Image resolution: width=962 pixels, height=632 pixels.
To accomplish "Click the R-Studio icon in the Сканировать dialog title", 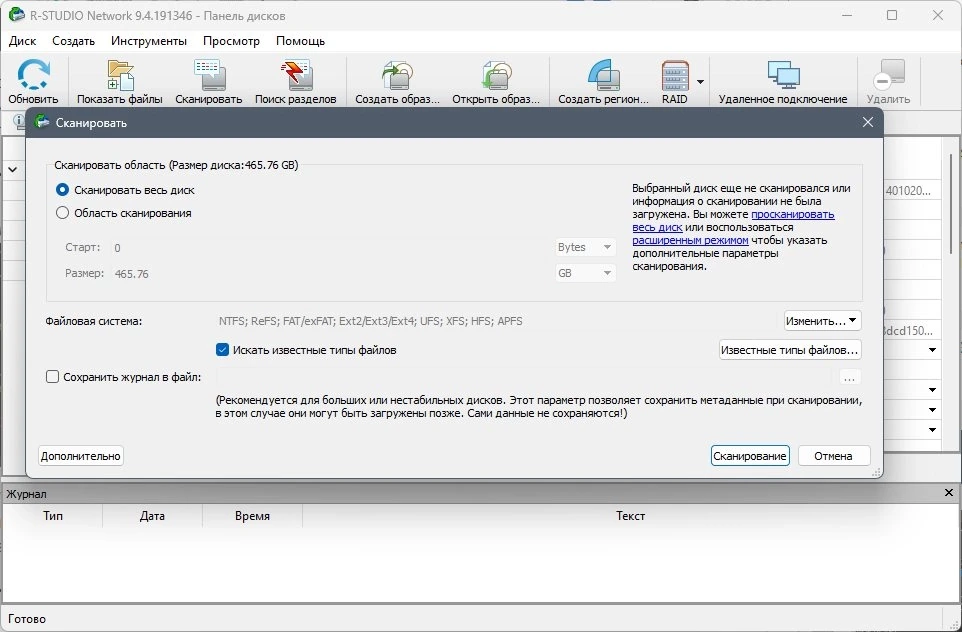I will [x=42, y=122].
